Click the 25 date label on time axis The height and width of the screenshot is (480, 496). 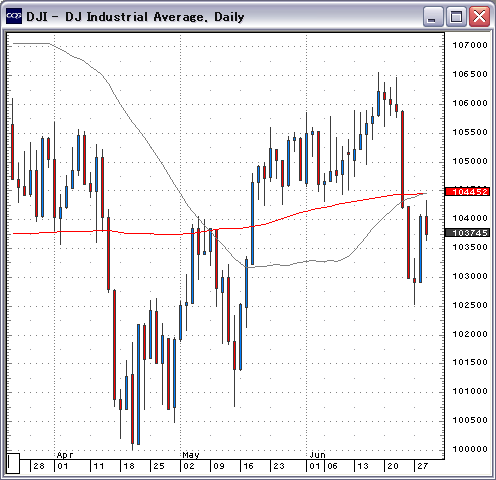[159, 466]
